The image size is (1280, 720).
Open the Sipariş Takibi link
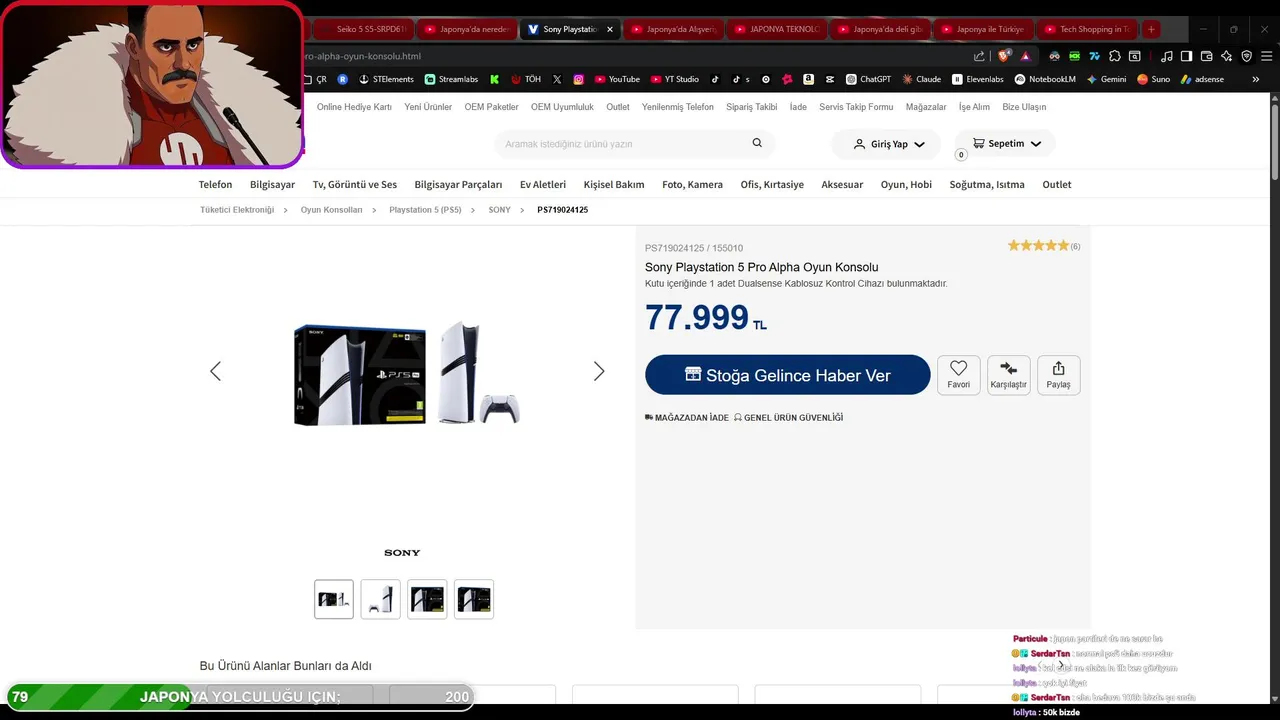(x=751, y=107)
